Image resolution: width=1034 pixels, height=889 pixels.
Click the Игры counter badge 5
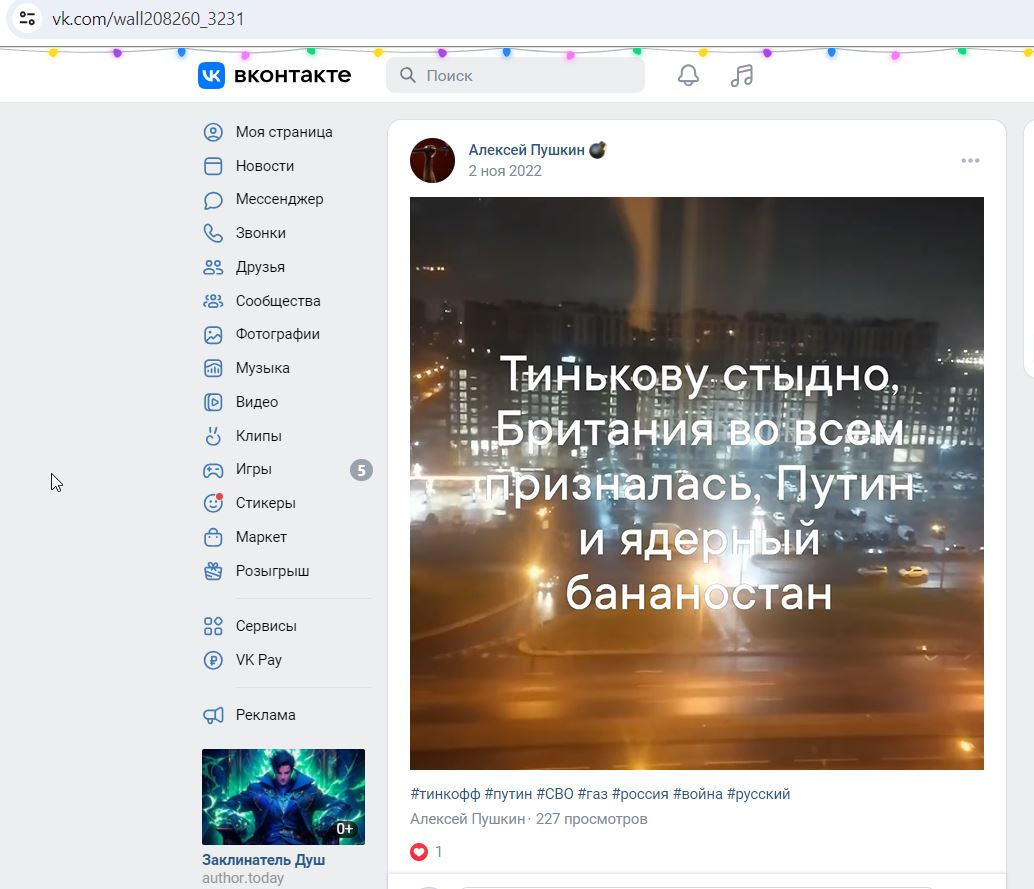point(361,470)
